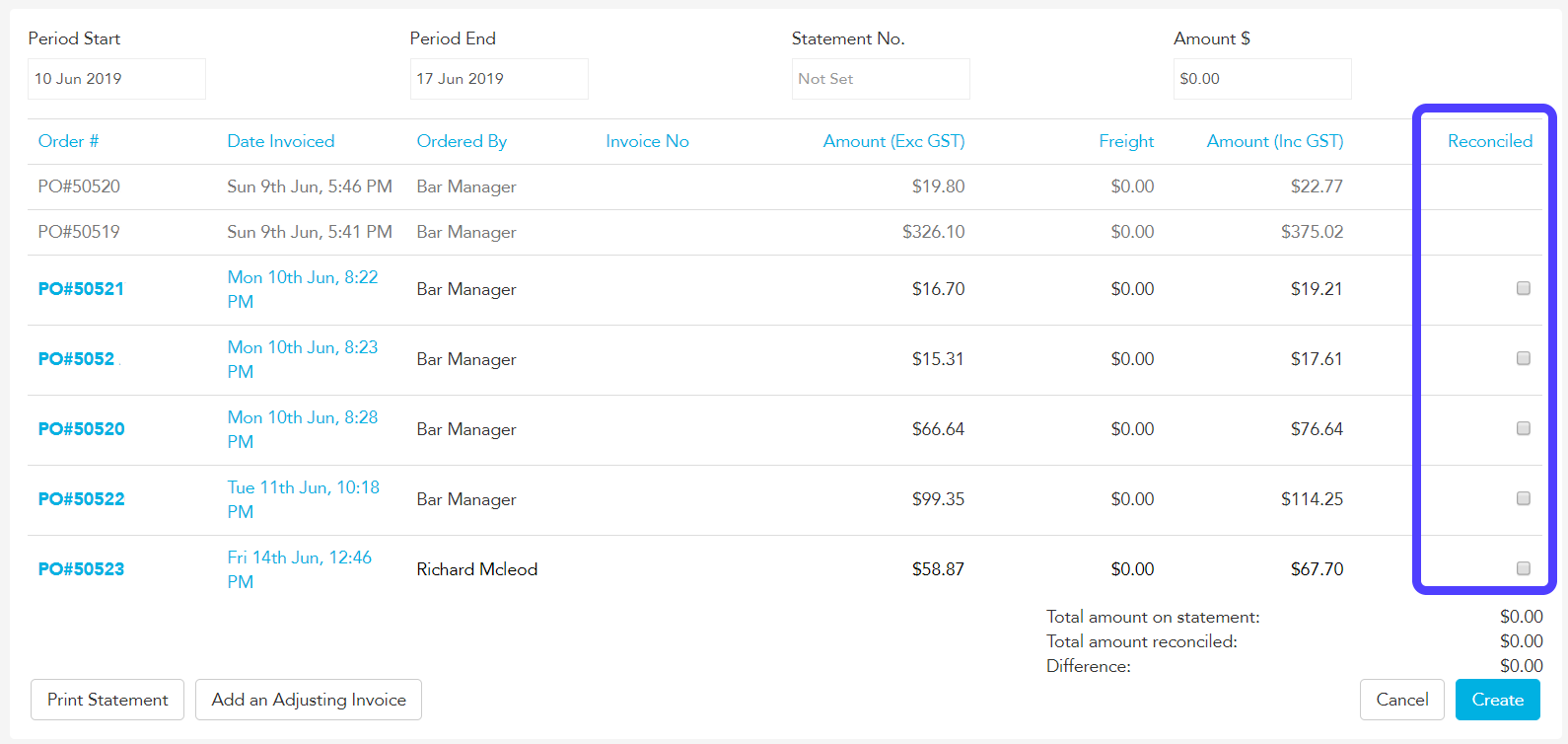This screenshot has width=1568, height=744.
Task: Open order link PO#5052
Action: [76, 359]
